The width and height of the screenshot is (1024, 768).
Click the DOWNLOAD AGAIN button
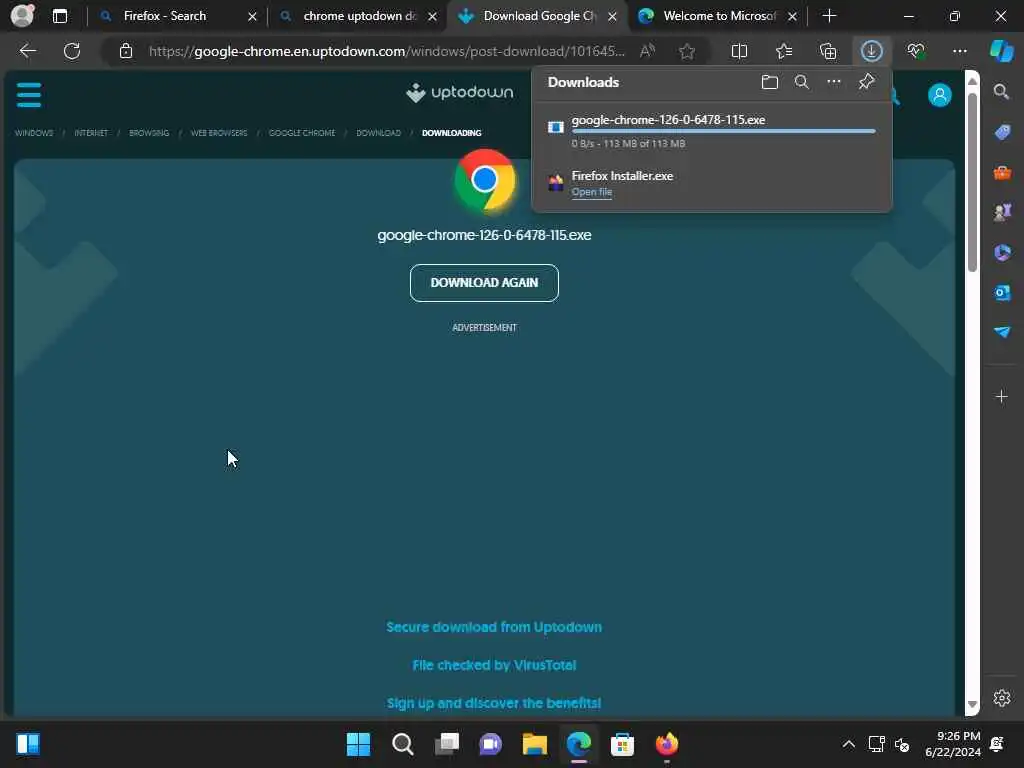point(484,283)
